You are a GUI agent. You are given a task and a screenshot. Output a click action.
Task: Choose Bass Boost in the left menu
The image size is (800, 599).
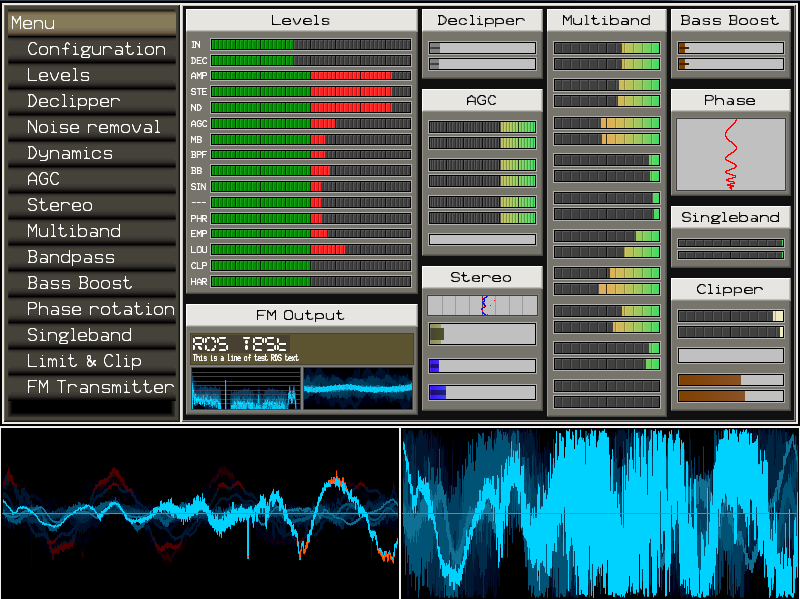[x=92, y=284]
